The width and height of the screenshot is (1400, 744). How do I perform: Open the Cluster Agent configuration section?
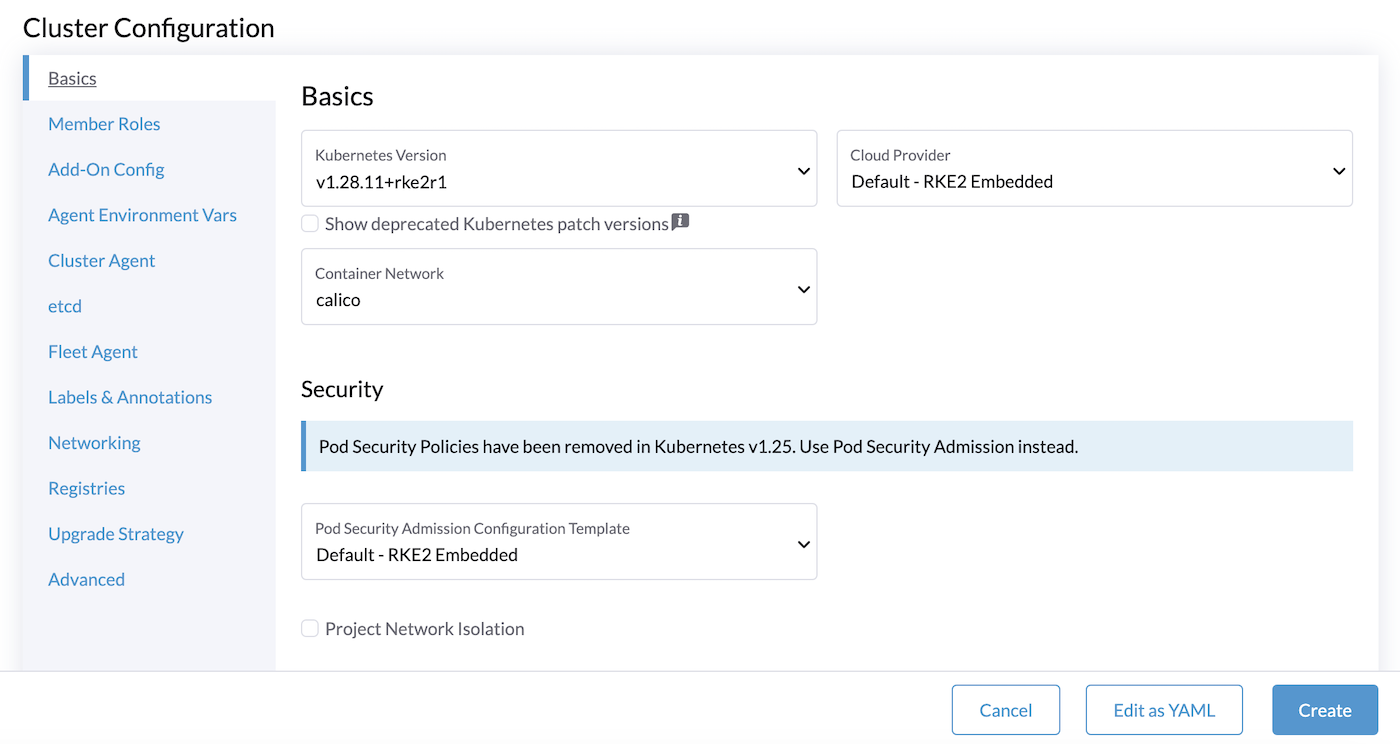click(x=101, y=260)
